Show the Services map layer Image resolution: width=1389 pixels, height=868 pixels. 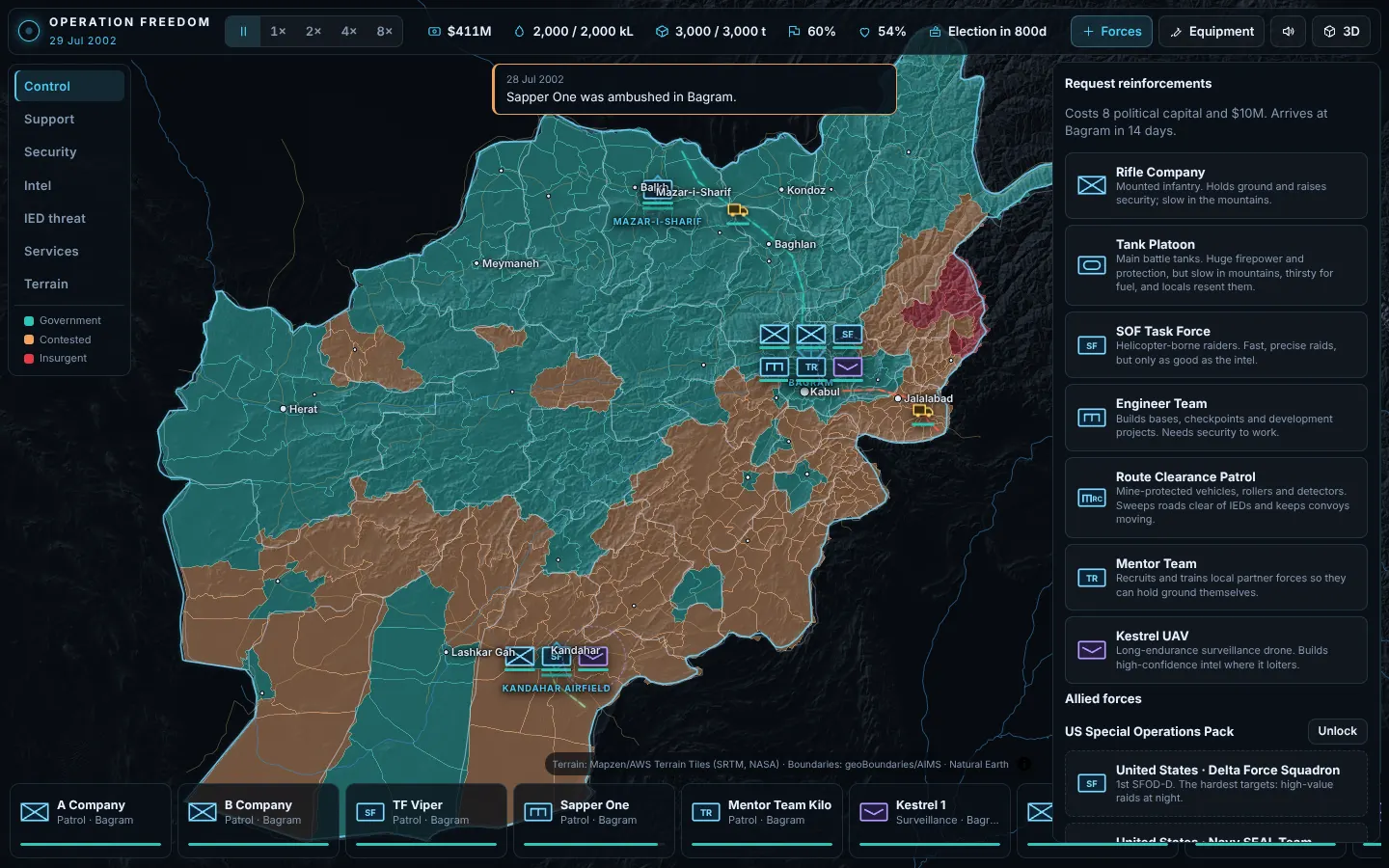coord(69,251)
